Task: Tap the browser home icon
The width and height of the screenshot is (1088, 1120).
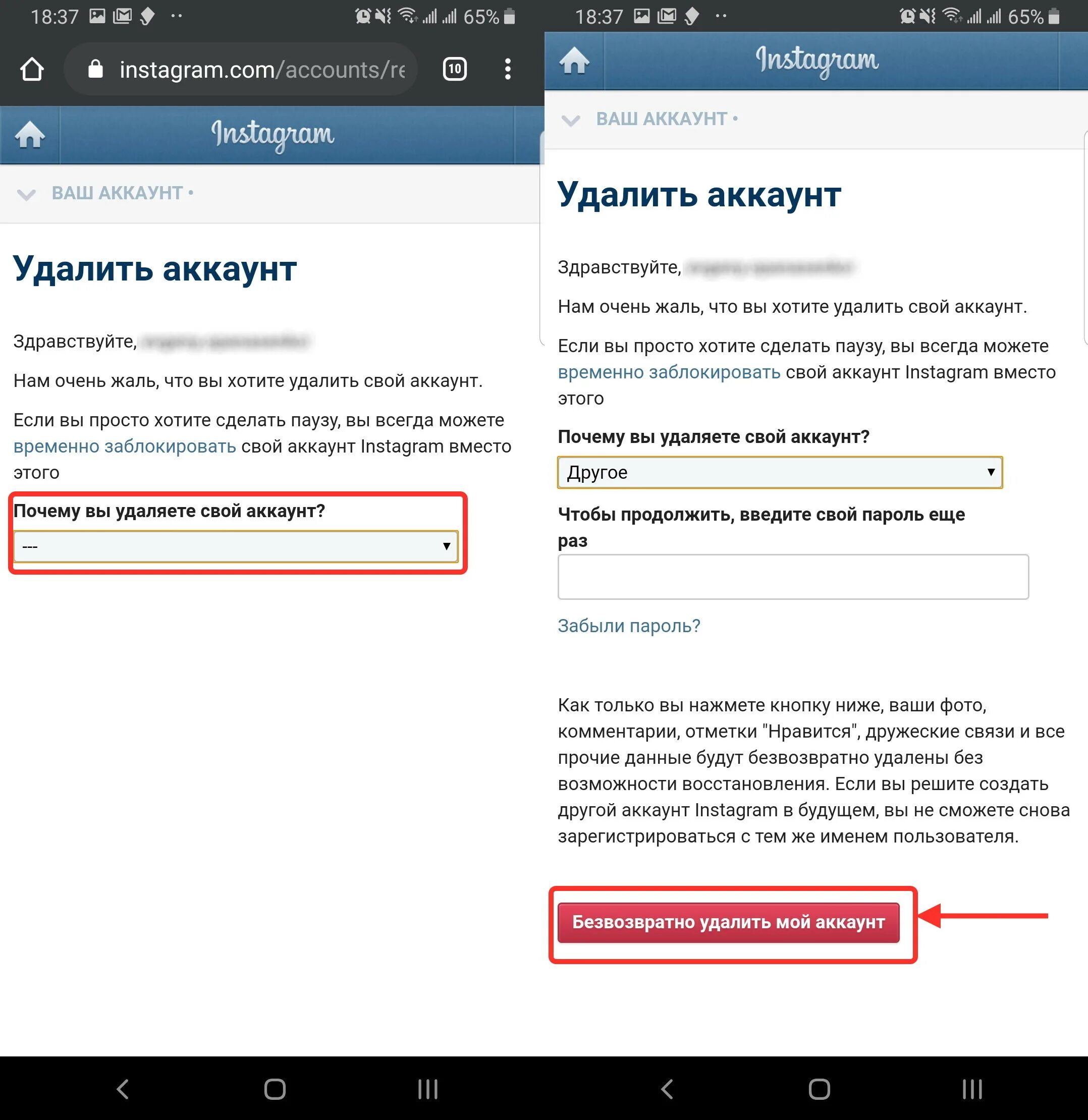Action: point(32,70)
